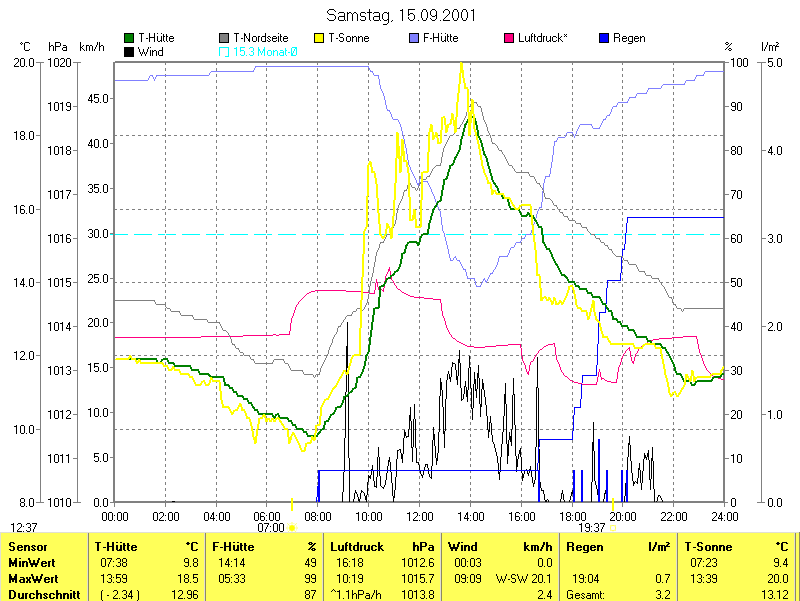Select the F-Hütte humidity legend marker

point(415,38)
